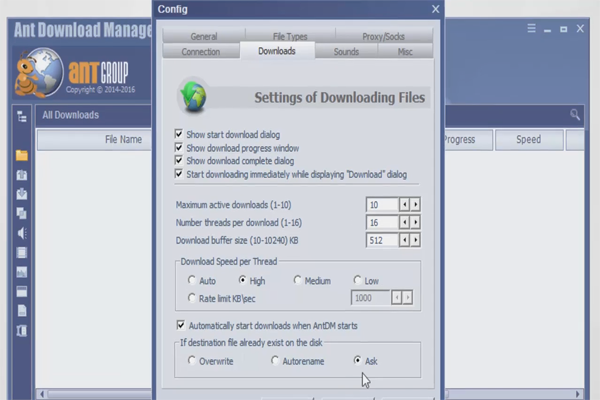This screenshot has width=600, height=400.
Task: Sort by Speed column header
Action: coord(529,139)
